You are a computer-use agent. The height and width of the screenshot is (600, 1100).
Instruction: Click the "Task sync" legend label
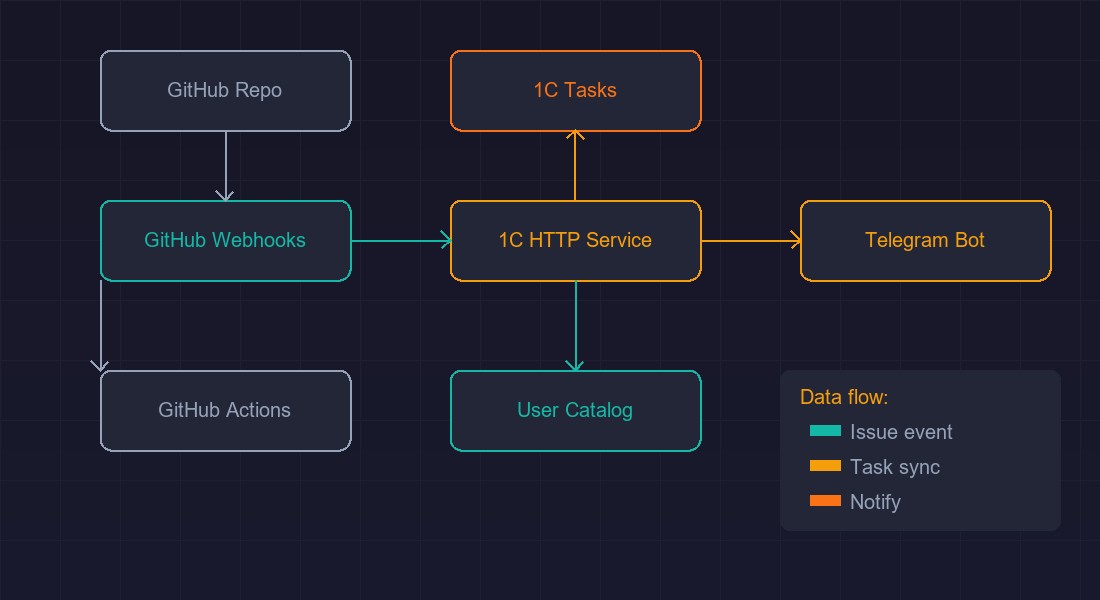(x=894, y=467)
